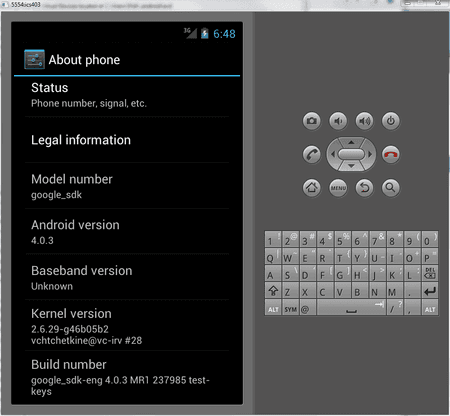Click the DEL key on keyboard

(x=430, y=273)
